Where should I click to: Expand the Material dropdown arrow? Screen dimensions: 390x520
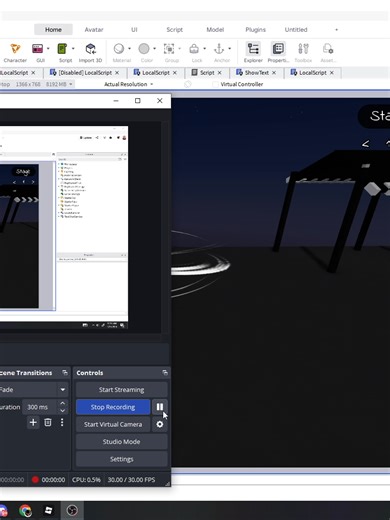[129, 49]
